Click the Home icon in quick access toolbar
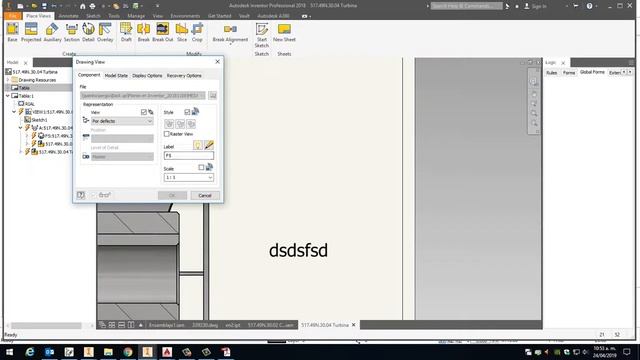The image size is (640, 360). tap(82, 6)
